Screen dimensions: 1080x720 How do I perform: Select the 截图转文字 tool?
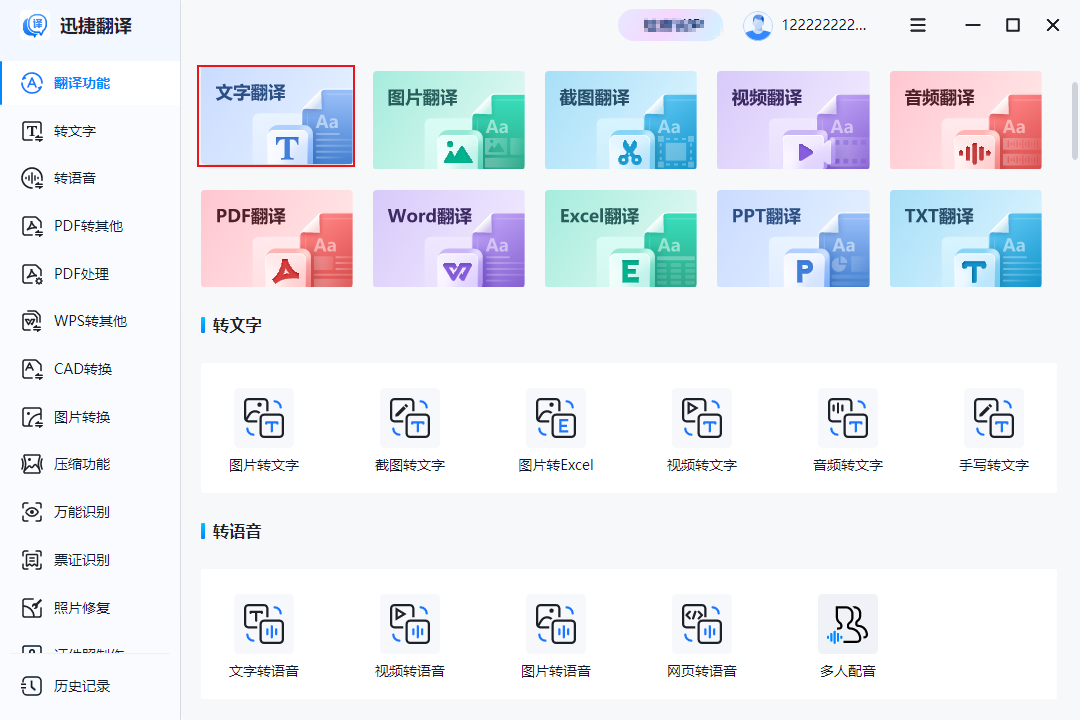pyautogui.click(x=409, y=428)
